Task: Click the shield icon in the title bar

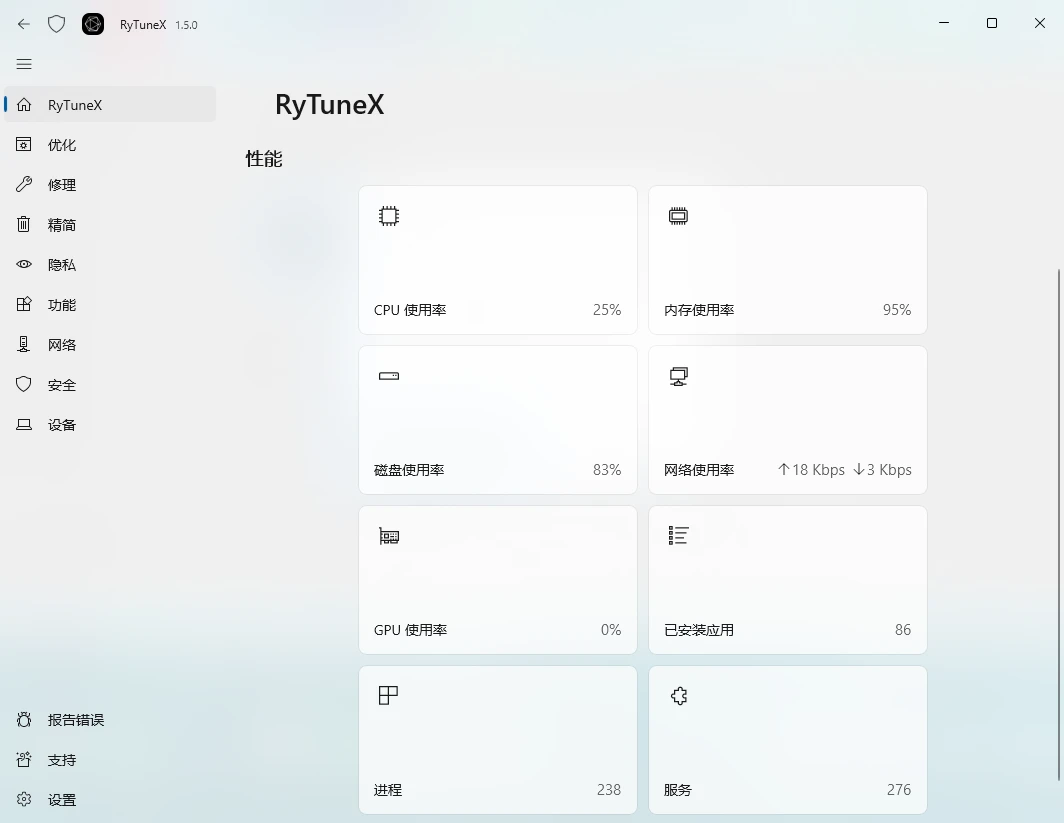Action: click(56, 24)
